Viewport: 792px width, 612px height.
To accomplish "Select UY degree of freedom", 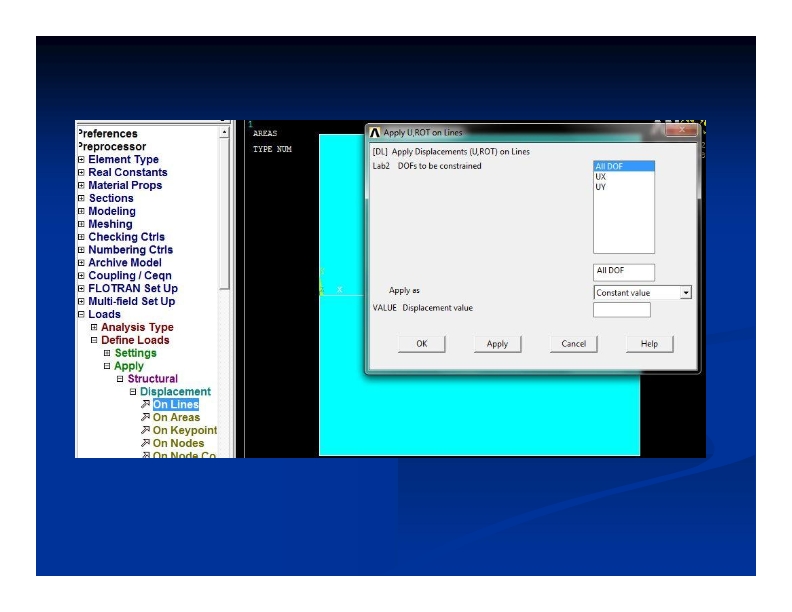I will (601, 186).
